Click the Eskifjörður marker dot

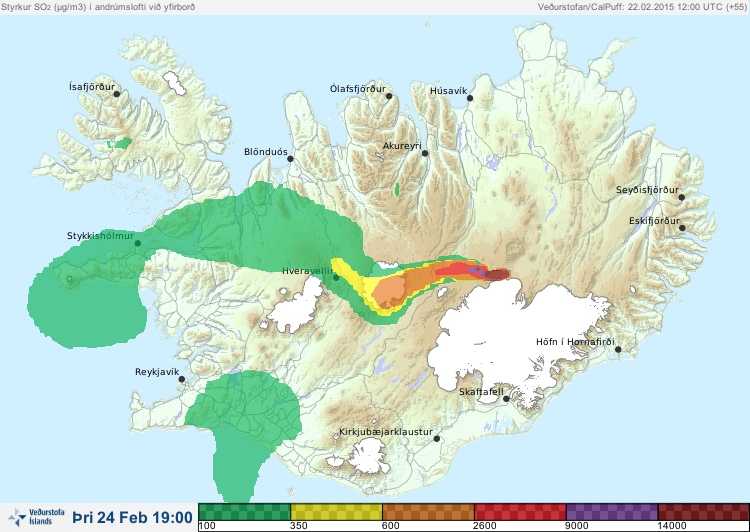tap(682, 228)
